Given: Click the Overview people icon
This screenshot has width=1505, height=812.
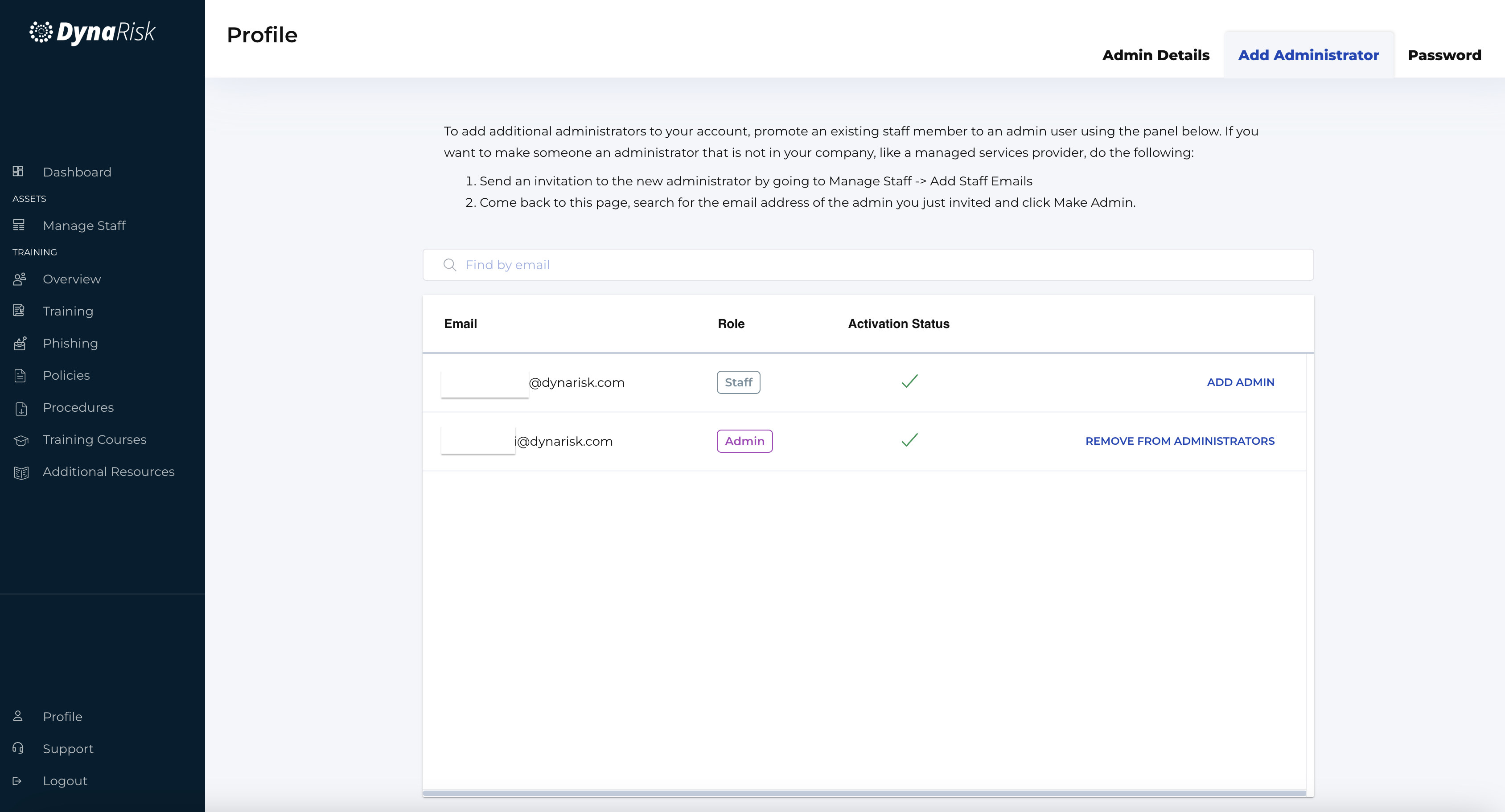Looking at the screenshot, I should coord(19,279).
